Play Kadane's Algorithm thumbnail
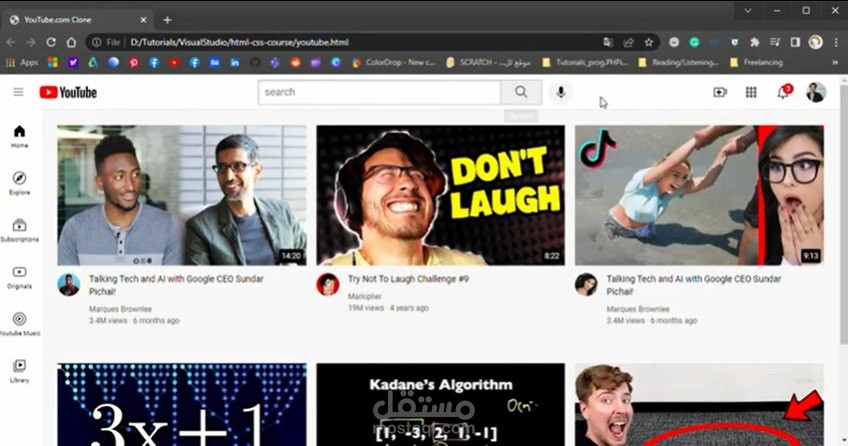The width and height of the screenshot is (848, 446). pos(440,404)
